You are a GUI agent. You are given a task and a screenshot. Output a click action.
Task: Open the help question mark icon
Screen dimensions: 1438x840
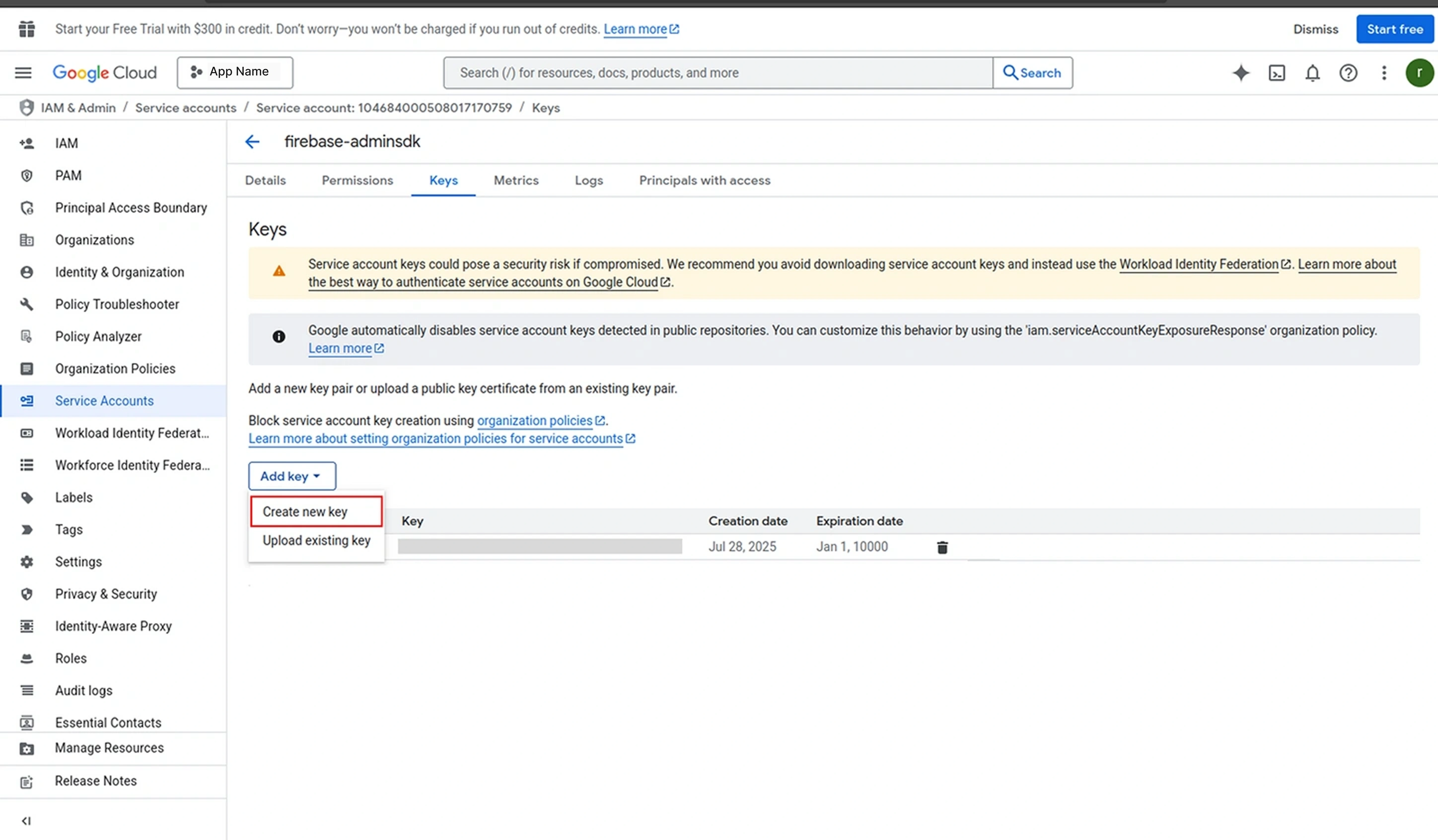(x=1348, y=72)
